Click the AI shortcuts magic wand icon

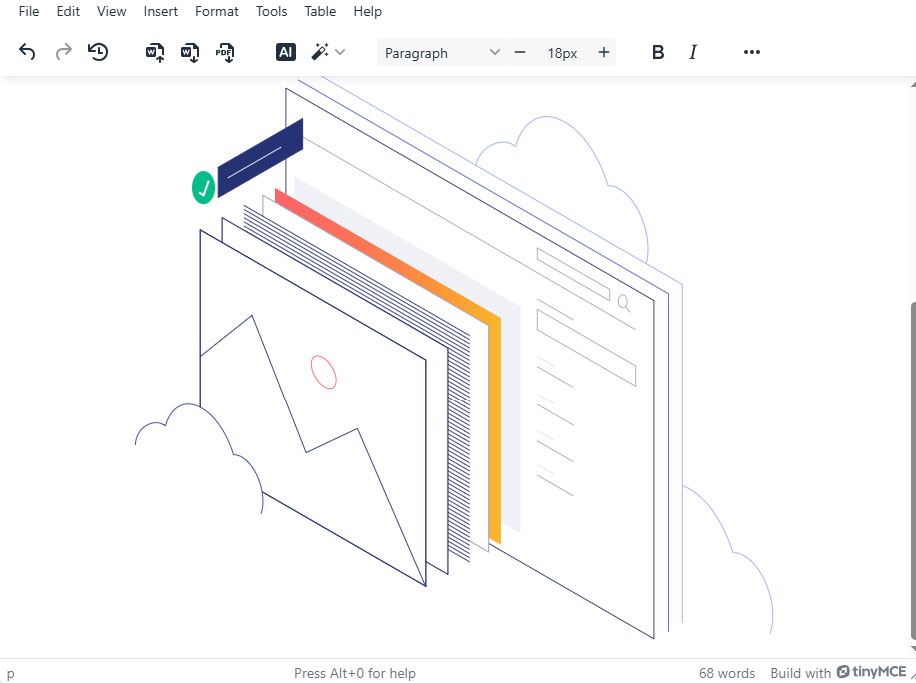[x=320, y=52]
